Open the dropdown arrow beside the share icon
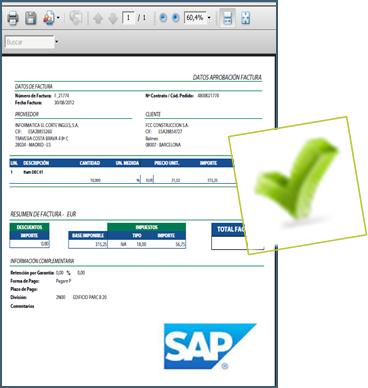Screen dimensions: 368x388 click(58, 18)
